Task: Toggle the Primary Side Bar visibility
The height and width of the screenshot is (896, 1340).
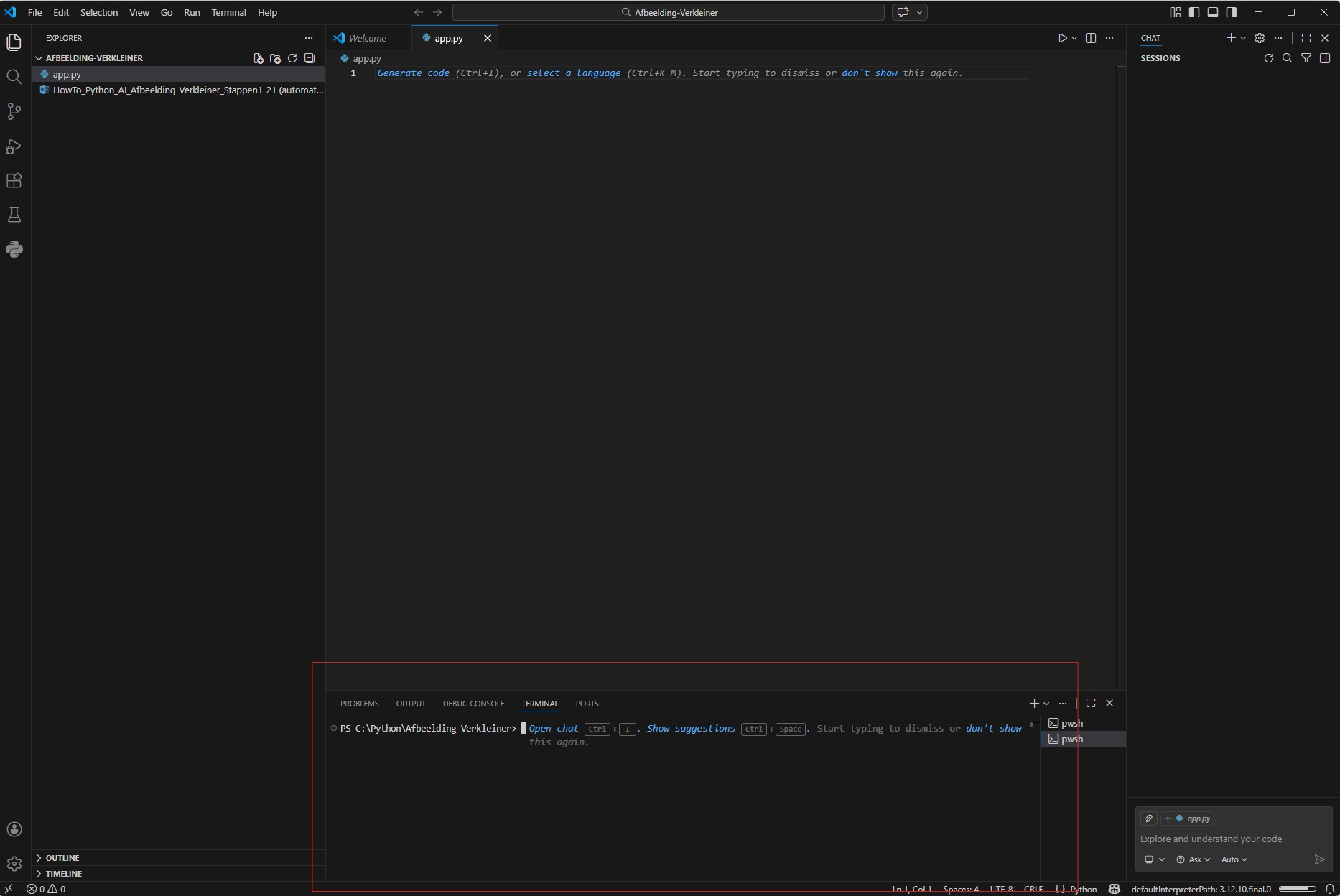Action: click(x=1194, y=12)
